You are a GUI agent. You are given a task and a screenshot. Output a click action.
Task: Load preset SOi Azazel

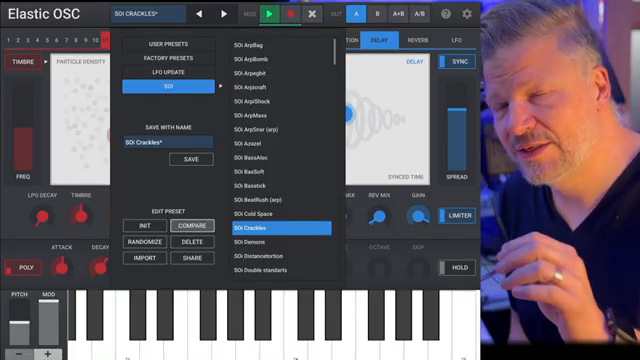[282, 144]
